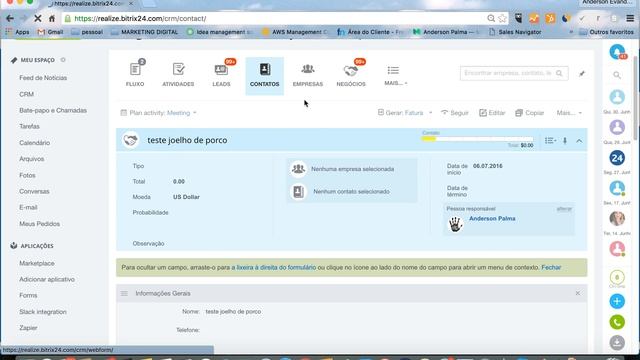Click the blue plus button in sidebar
Viewport: 640px width, 360px height.
point(617,301)
